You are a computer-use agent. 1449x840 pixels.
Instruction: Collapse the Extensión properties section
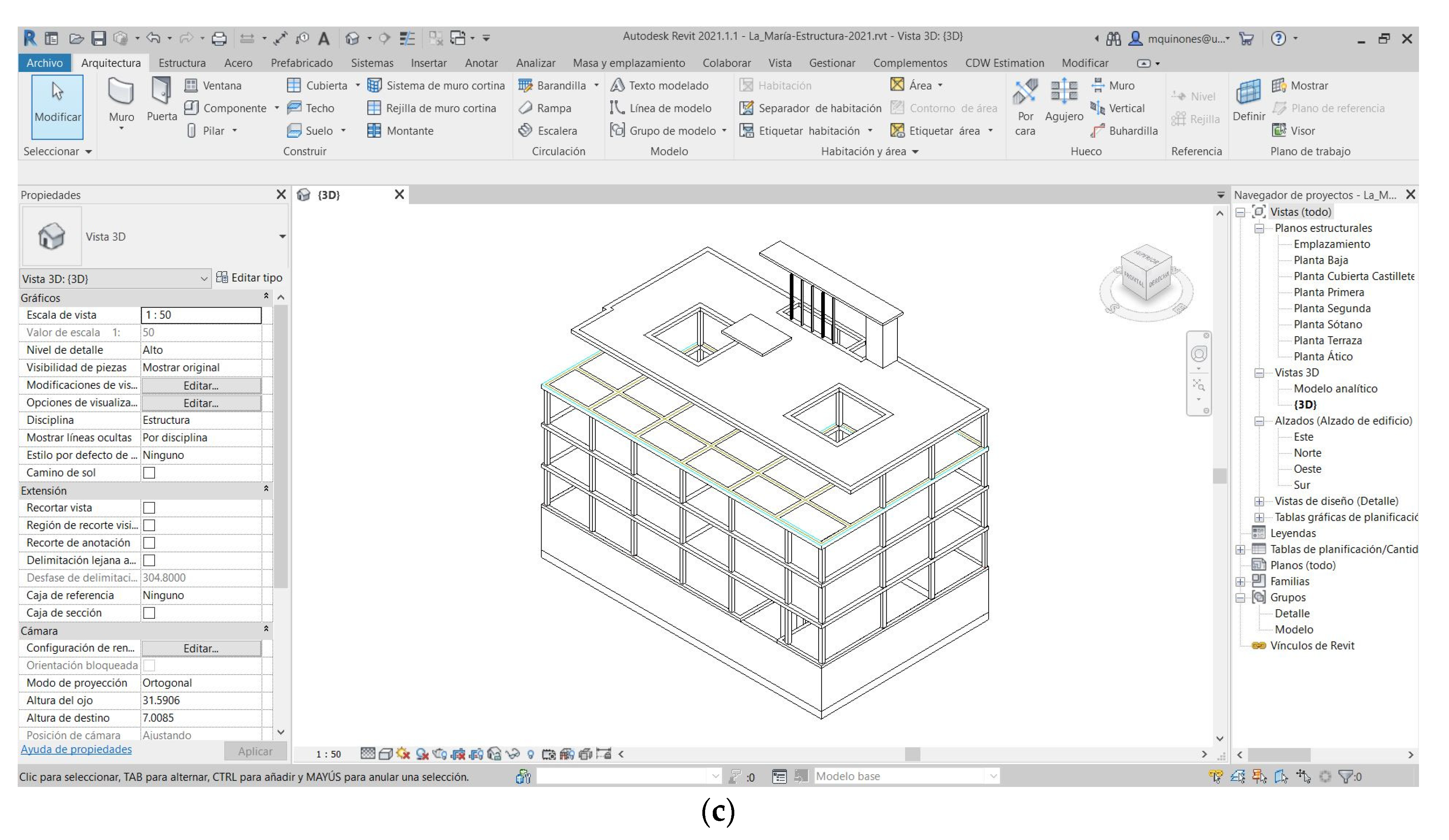pos(266,489)
